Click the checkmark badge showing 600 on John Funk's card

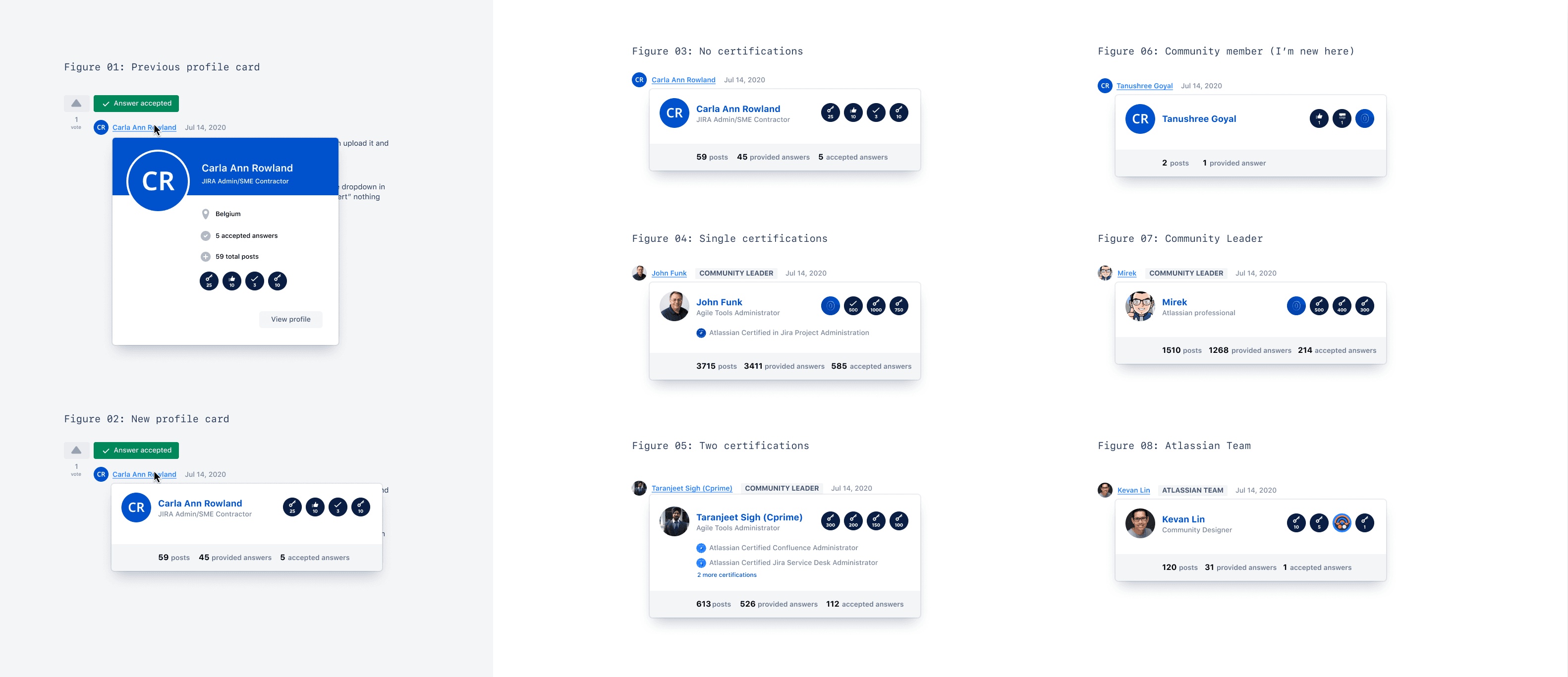(853, 306)
